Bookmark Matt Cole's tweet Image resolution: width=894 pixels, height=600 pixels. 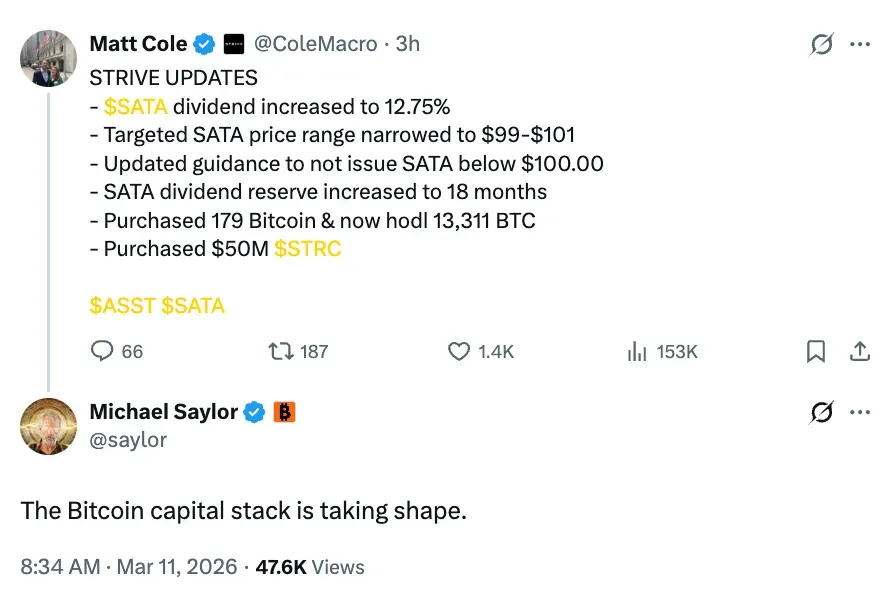pyautogui.click(x=816, y=351)
